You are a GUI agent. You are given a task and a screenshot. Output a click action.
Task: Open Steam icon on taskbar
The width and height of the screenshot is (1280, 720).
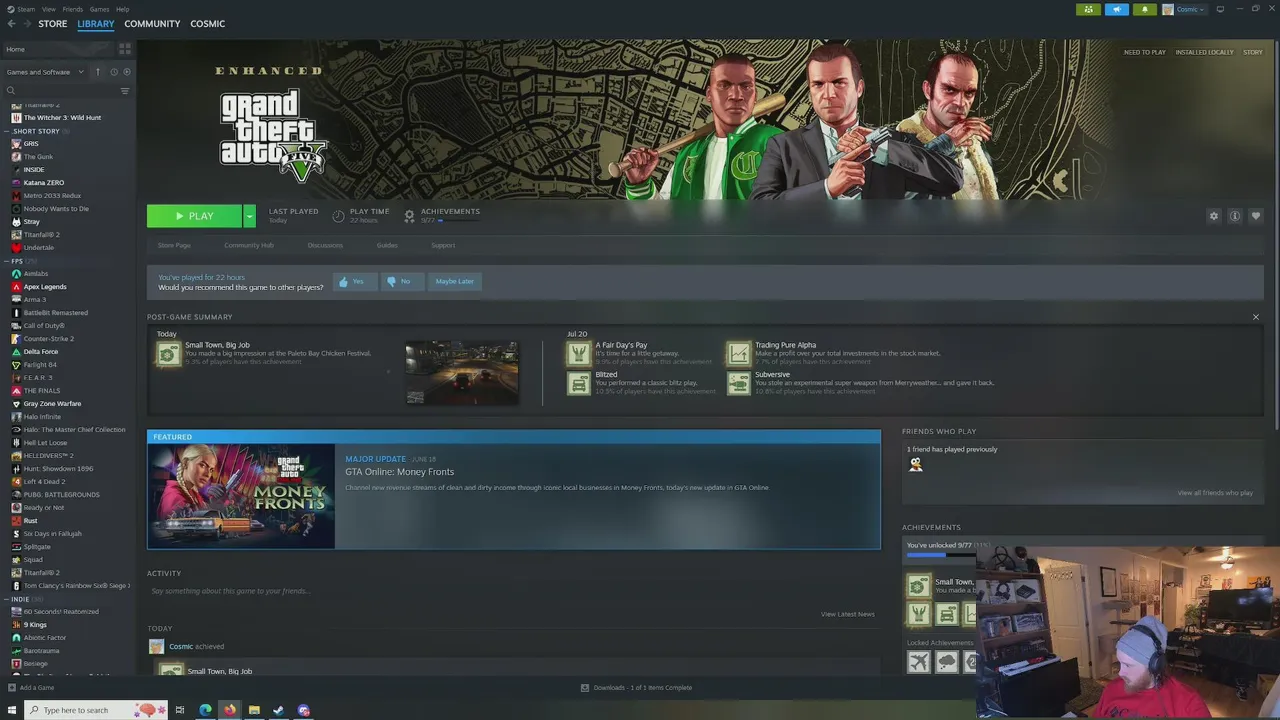pos(278,710)
